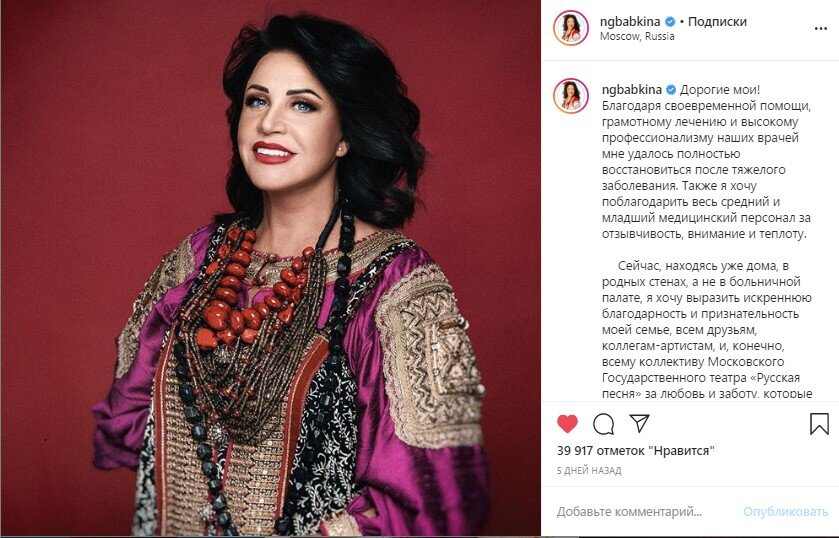Click the main portrait photo

point(271,269)
